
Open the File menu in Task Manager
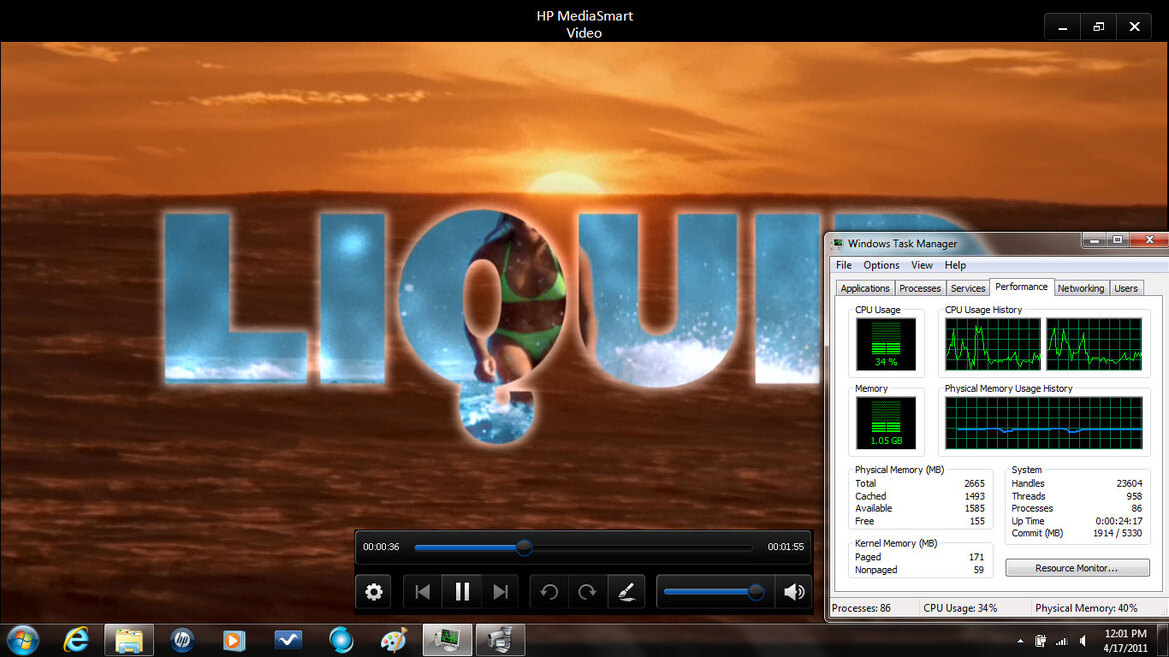pyautogui.click(x=843, y=265)
